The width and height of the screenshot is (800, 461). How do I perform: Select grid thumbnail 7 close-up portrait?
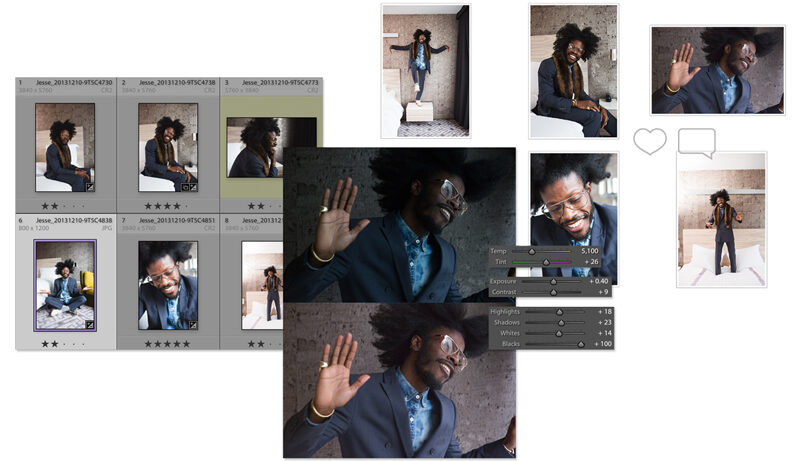[x=168, y=286]
